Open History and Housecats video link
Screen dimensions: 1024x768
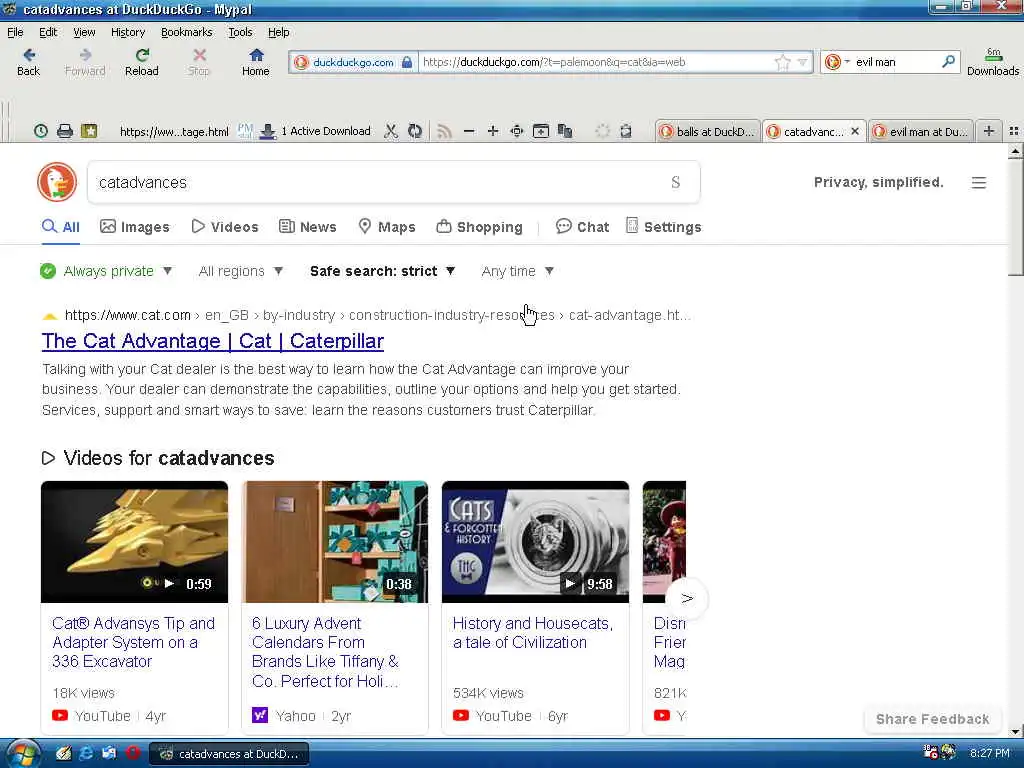point(533,633)
